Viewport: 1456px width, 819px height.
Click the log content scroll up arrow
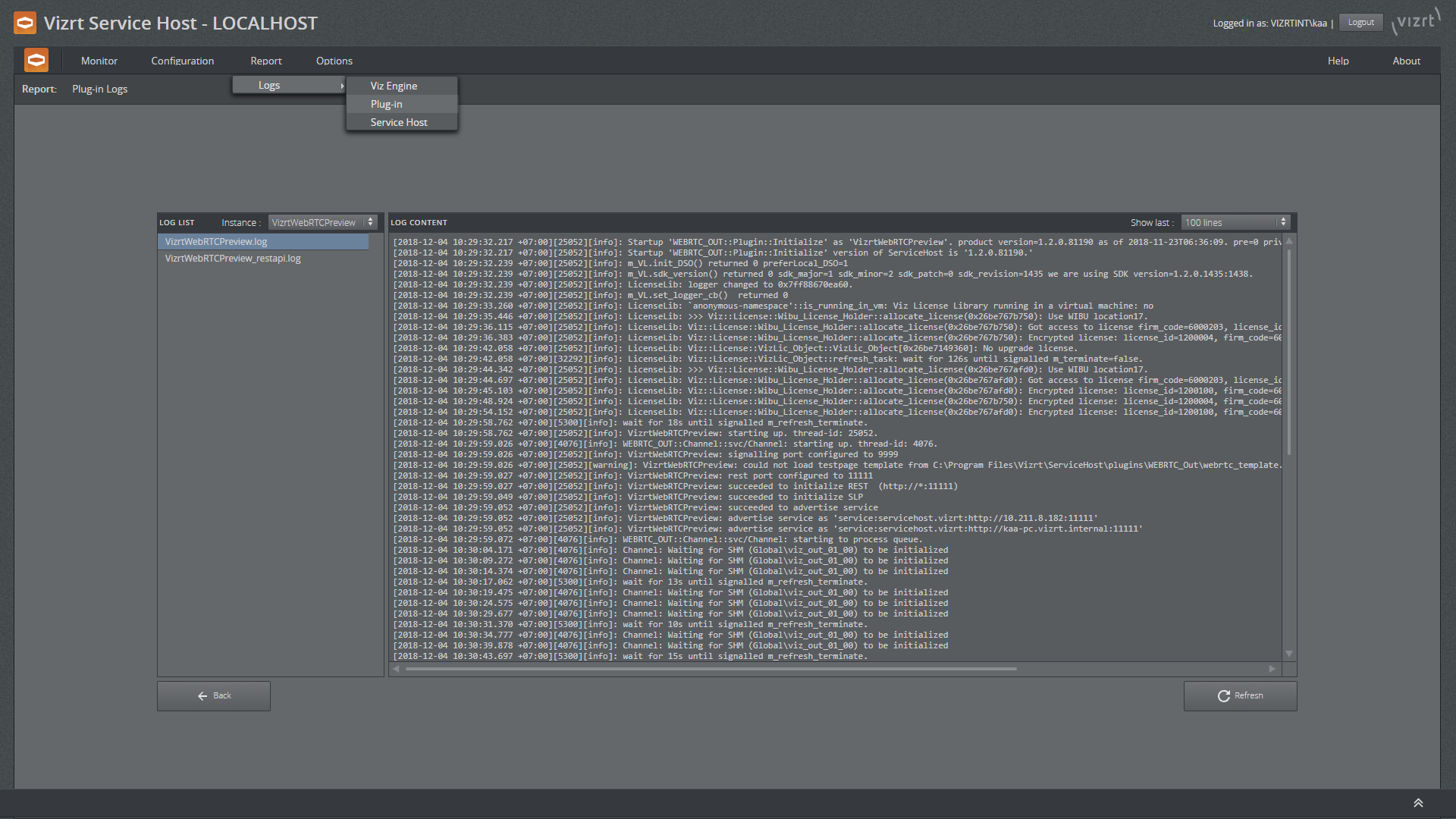(1289, 242)
